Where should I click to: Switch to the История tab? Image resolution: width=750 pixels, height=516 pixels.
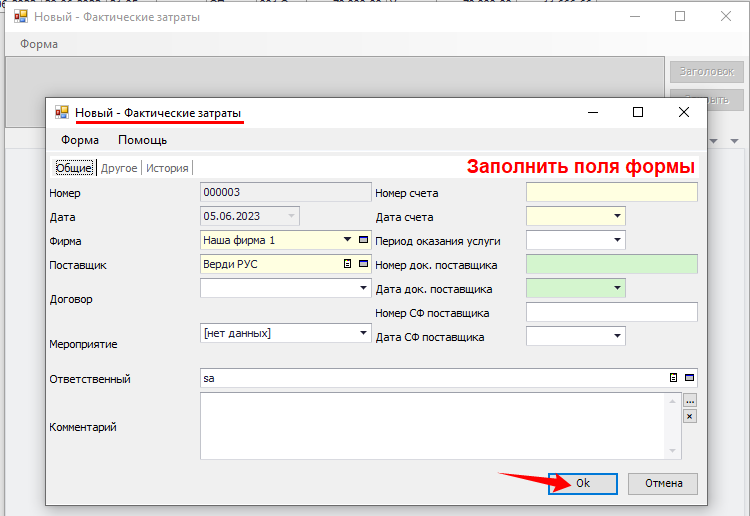point(167,168)
